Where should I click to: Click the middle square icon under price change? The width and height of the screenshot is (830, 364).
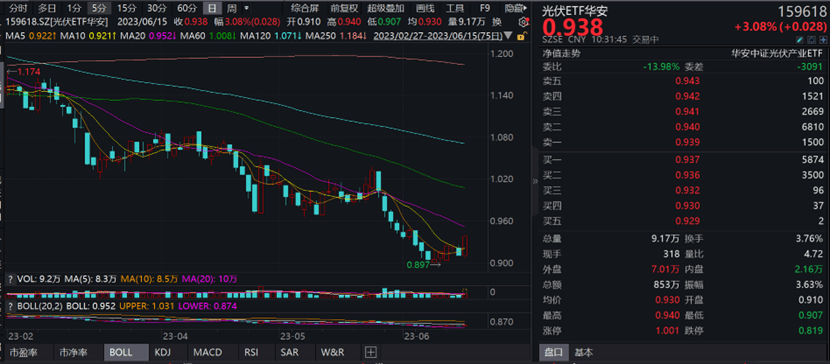tap(810, 40)
